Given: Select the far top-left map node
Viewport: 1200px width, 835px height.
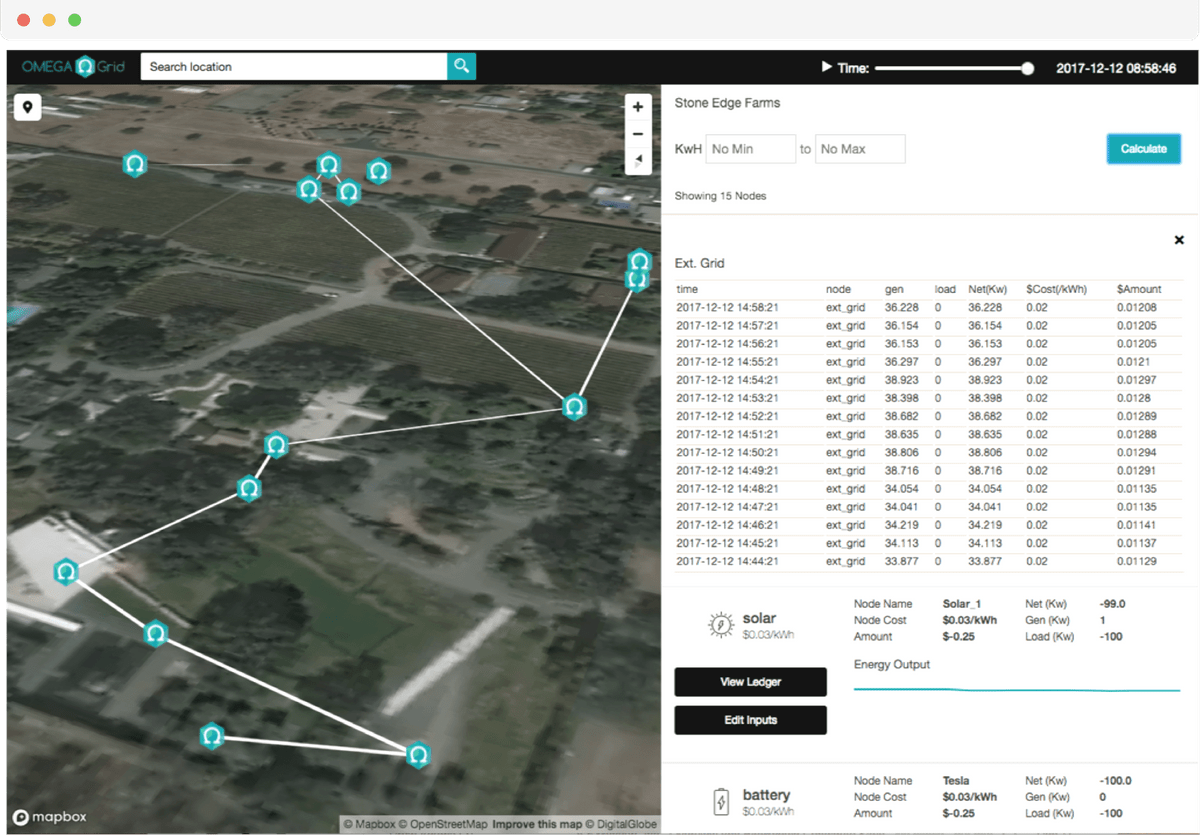Looking at the screenshot, I should tap(134, 164).
